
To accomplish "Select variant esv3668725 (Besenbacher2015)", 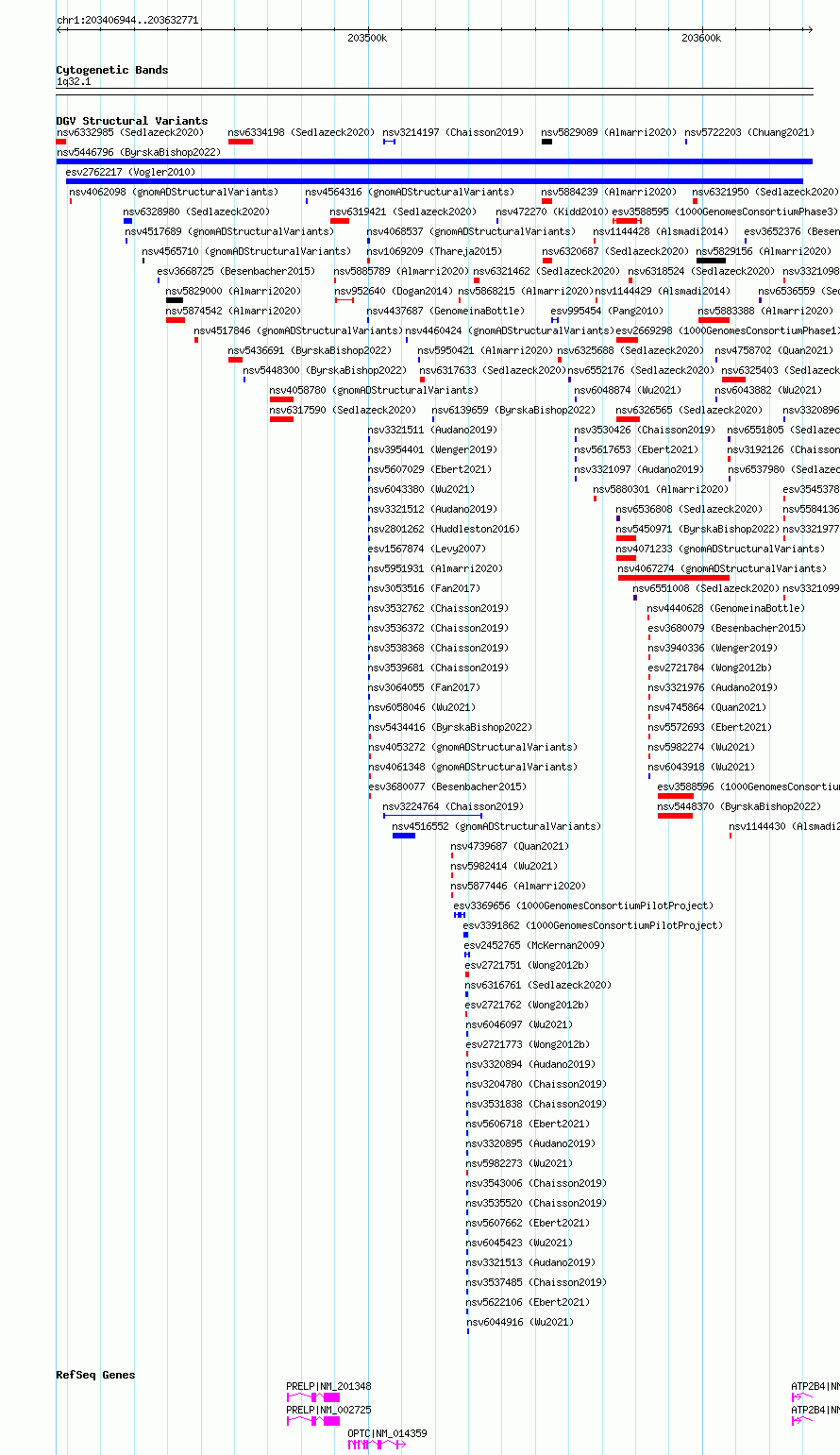I will coord(236,271).
